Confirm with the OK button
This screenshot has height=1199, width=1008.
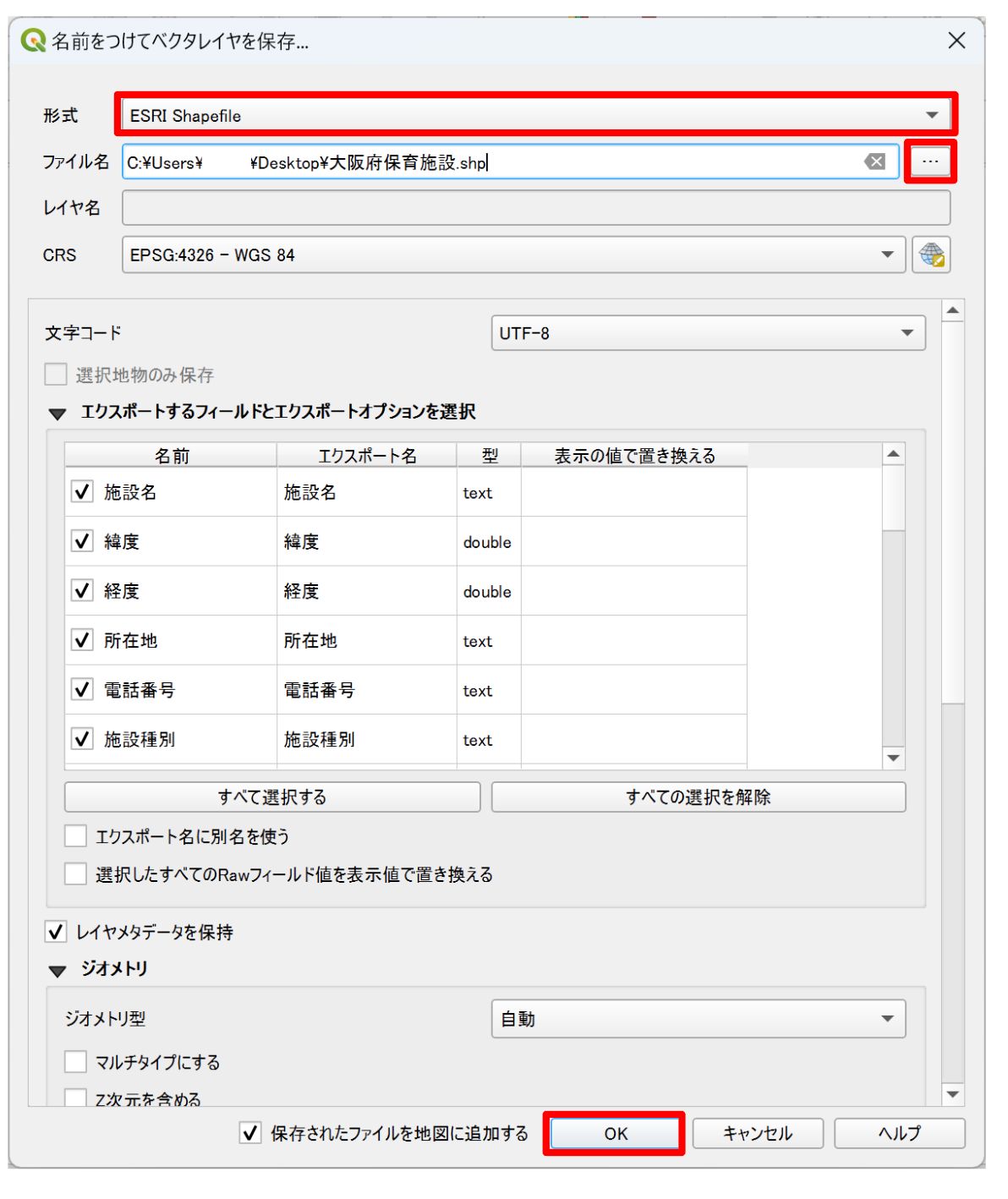(616, 1134)
